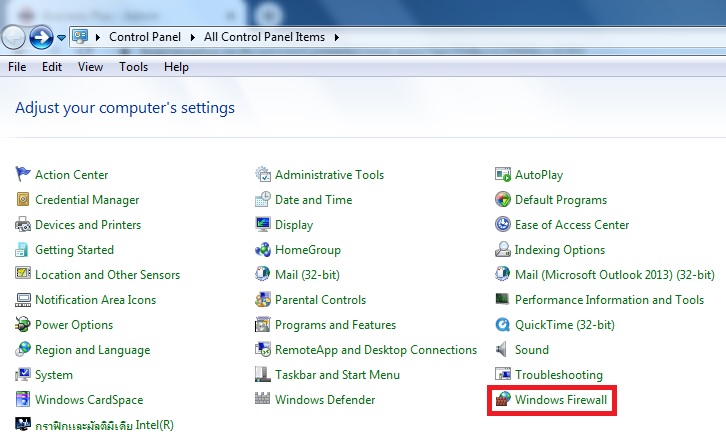Click the Control Panel breadcrumb
This screenshot has height=443, width=726.
click(x=145, y=37)
